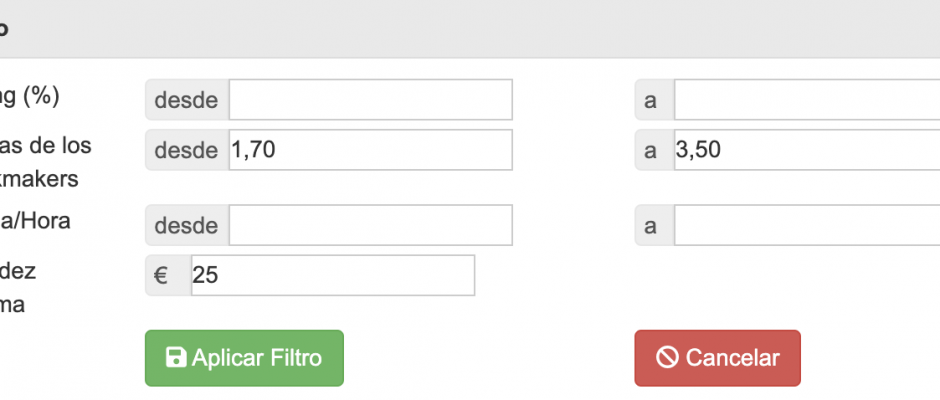Focus the Hora row's empty 'desde' field
Screen dimensions: 940x400
[x=370, y=225]
